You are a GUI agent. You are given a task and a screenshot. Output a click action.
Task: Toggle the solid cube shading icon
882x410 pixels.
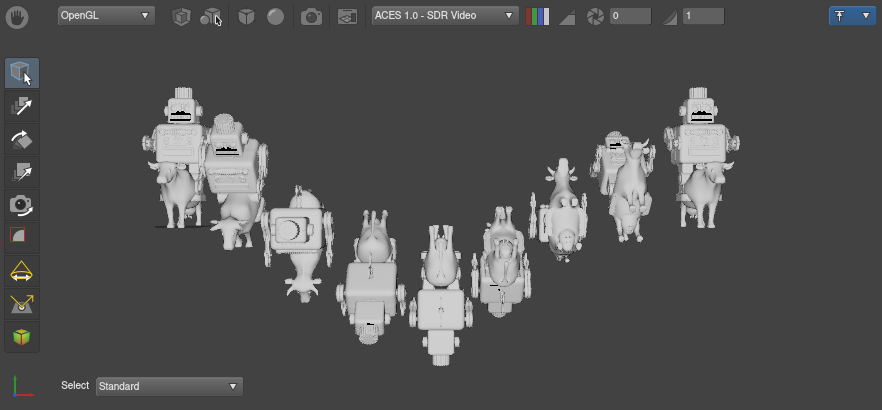tap(245, 17)
